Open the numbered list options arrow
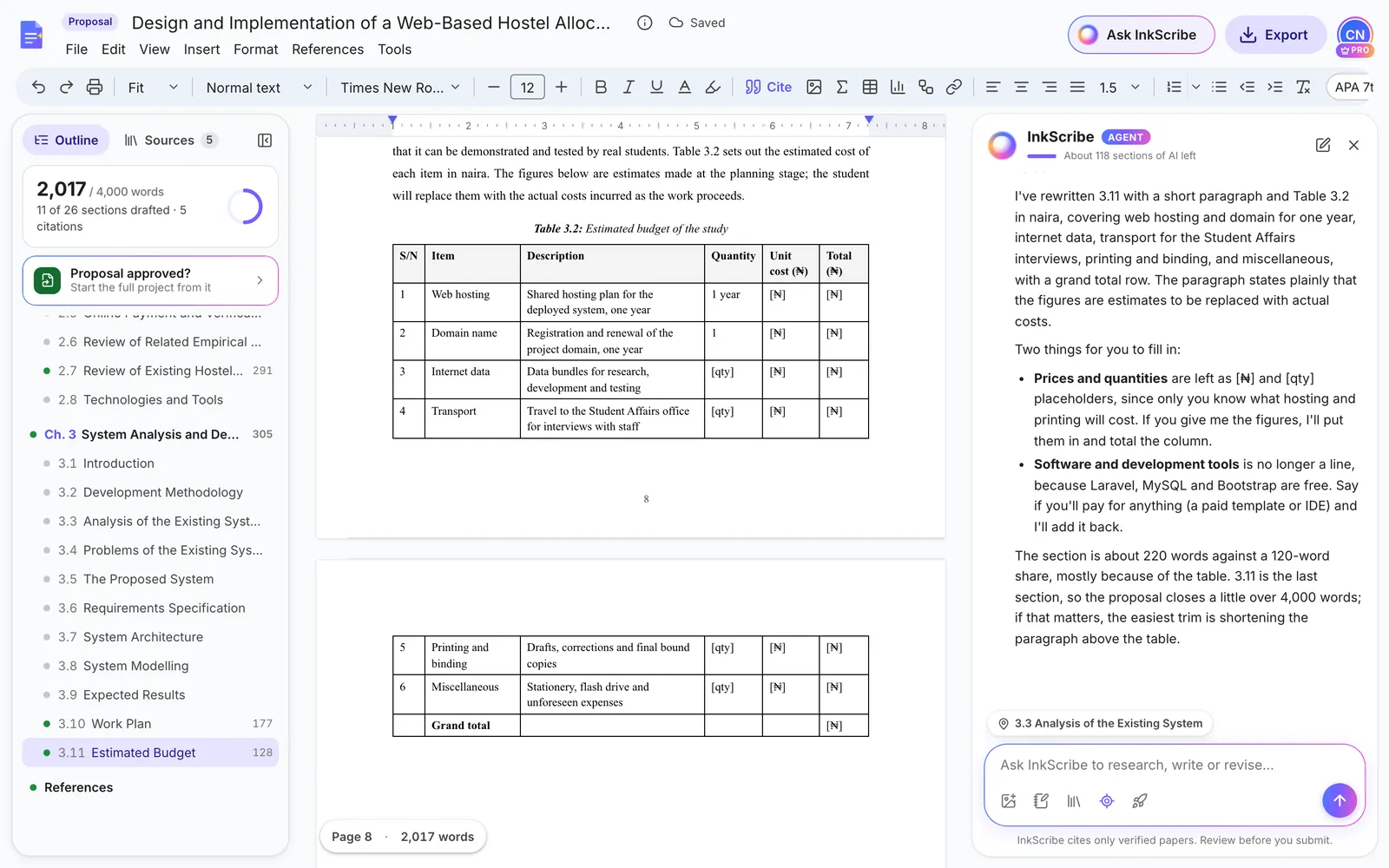 [1195, 87]
